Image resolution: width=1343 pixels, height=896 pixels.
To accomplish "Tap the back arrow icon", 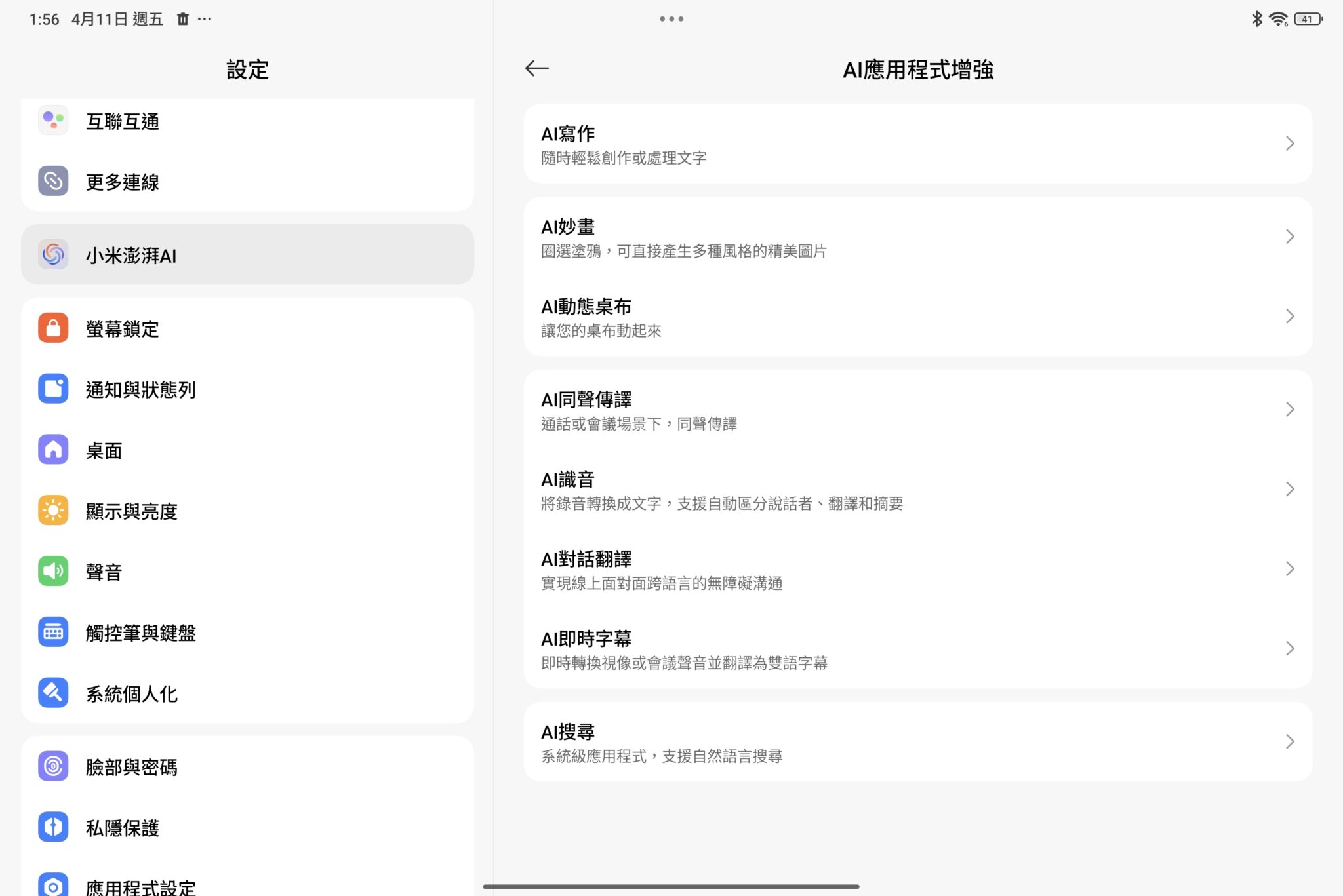I will pos(536,68).
